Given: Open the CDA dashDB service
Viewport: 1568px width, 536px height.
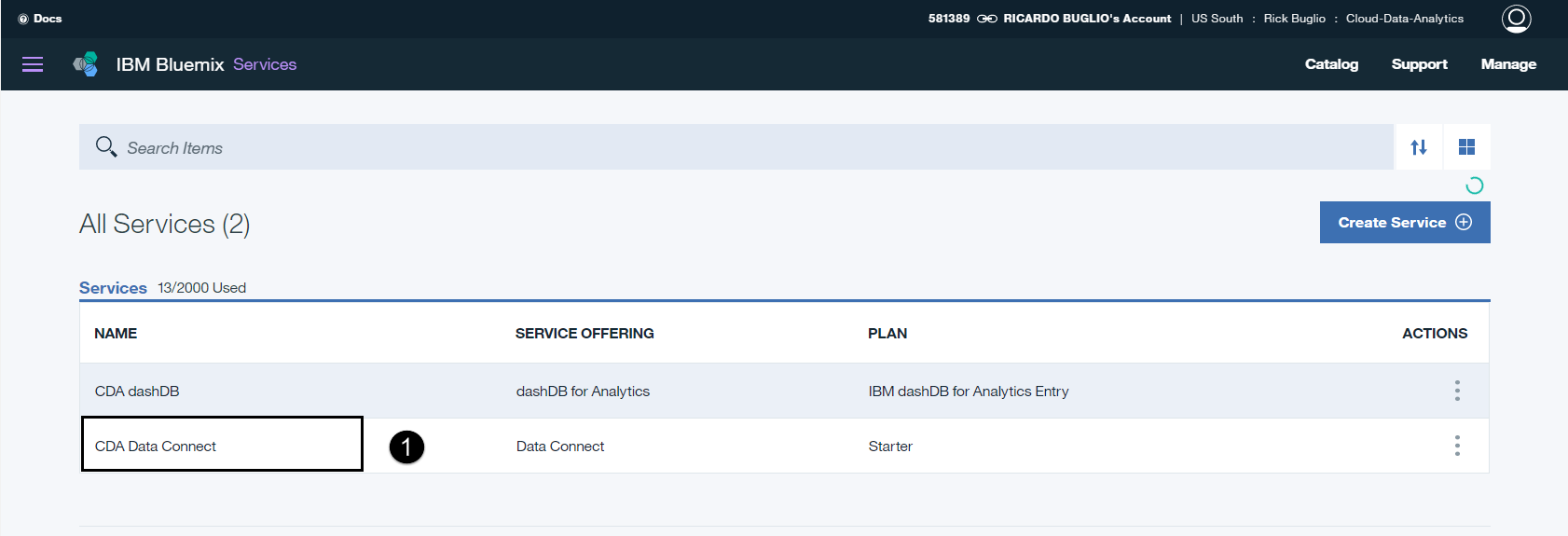Looking at the screenshot, I should coord(137,392).
